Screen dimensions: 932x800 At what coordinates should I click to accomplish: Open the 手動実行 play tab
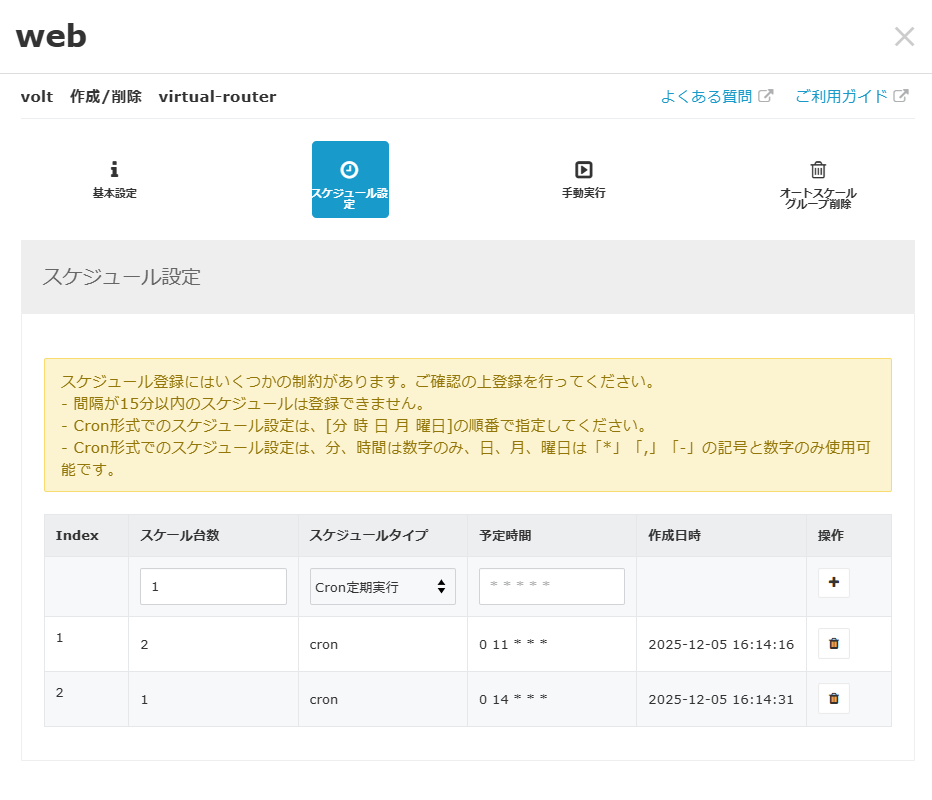point(583,180)
